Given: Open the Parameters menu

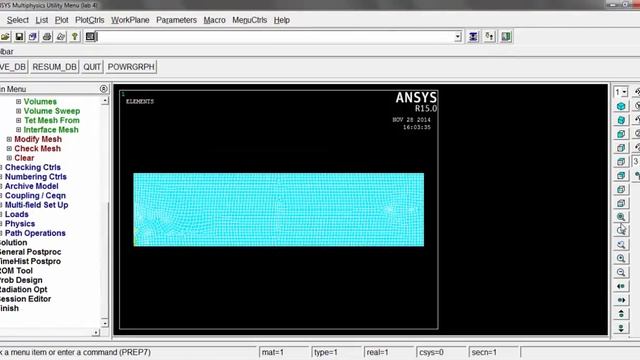Looking at the screenshot, I should 176,20.
